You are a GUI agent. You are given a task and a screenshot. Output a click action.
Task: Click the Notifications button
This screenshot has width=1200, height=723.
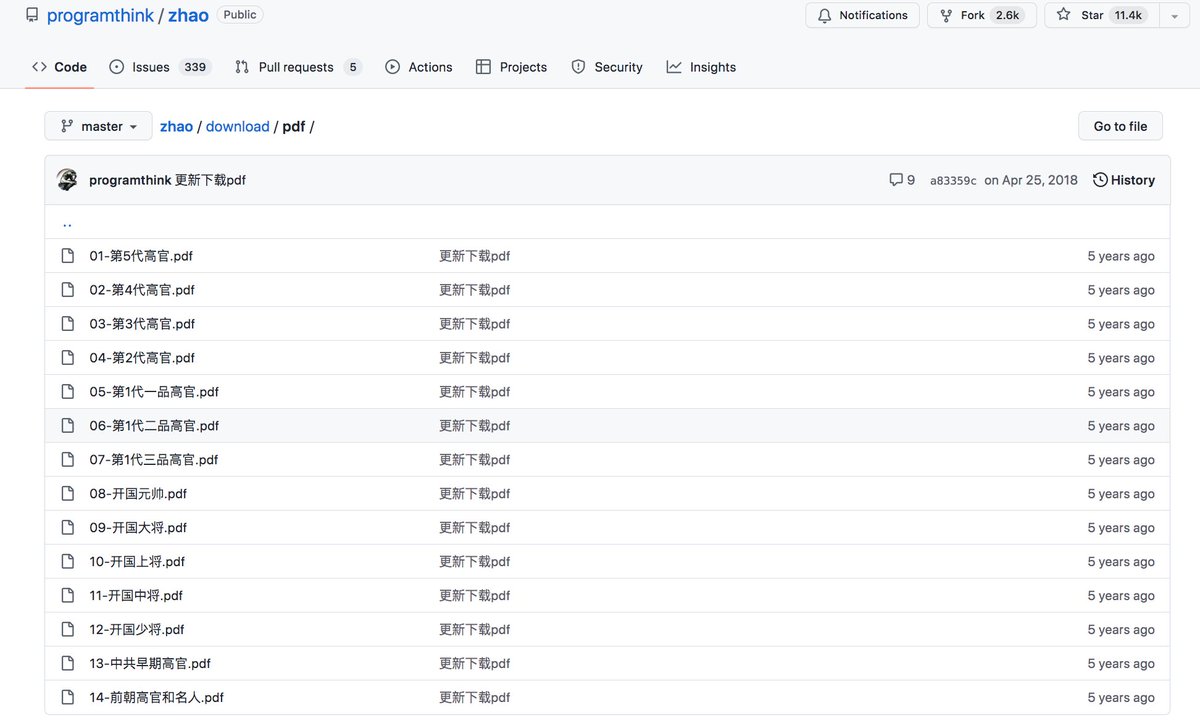pos(862,16)
